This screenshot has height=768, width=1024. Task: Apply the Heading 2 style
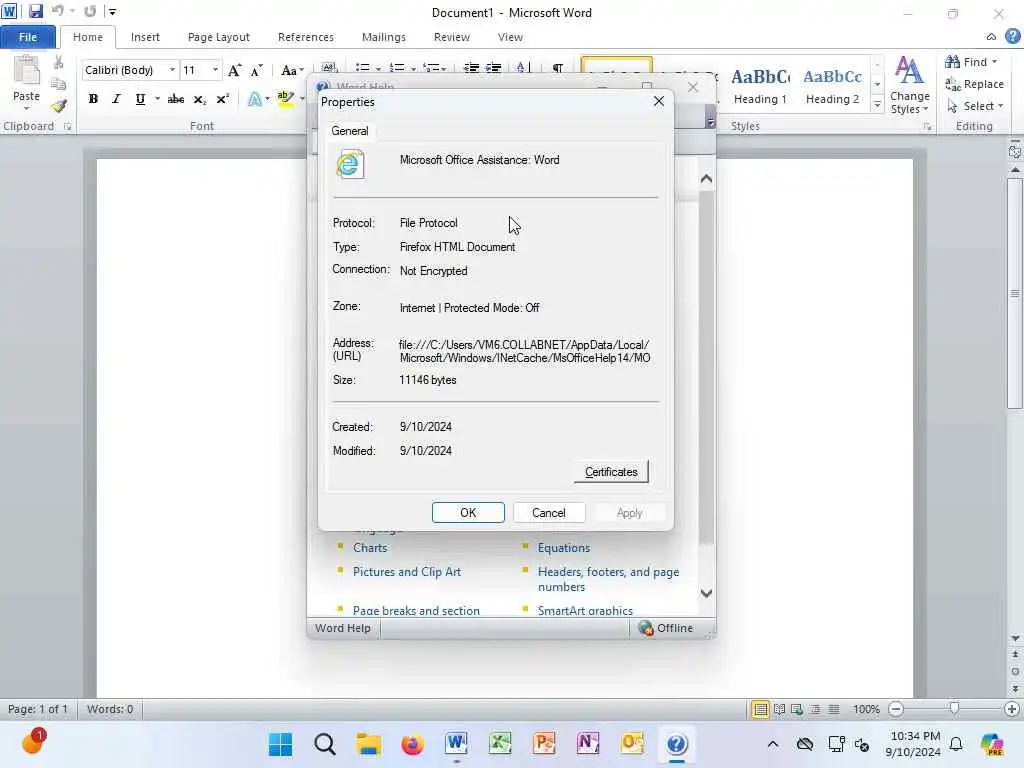coord(833,86)
